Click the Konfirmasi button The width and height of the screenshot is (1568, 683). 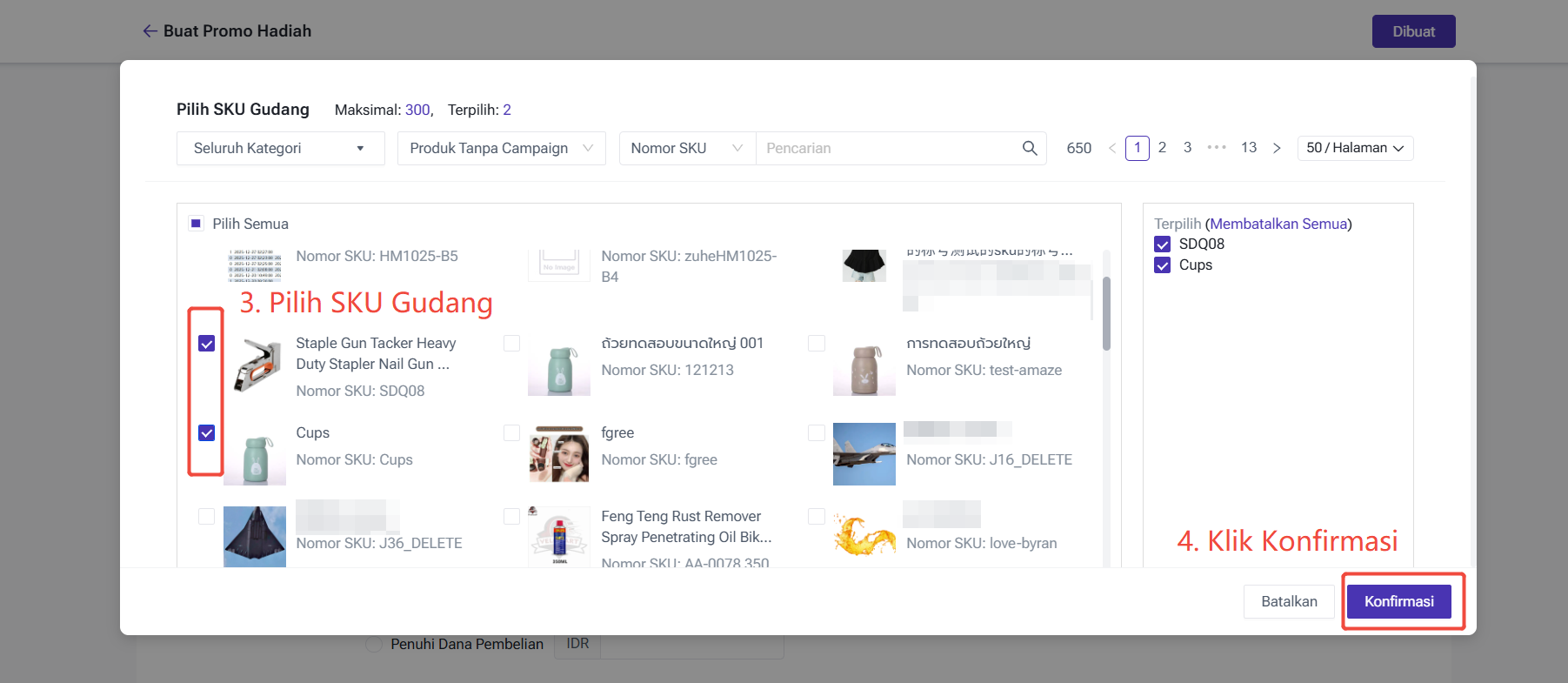click(x=1398, y=601)
